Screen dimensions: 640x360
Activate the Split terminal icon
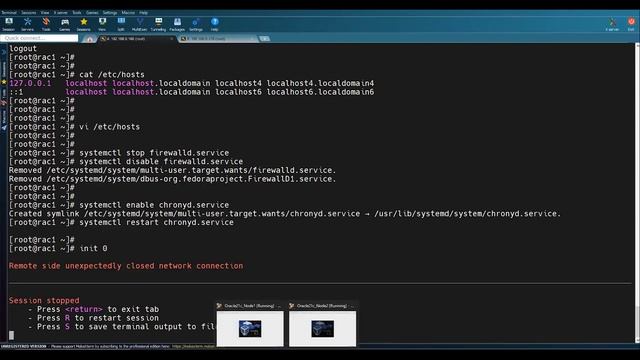121,24
